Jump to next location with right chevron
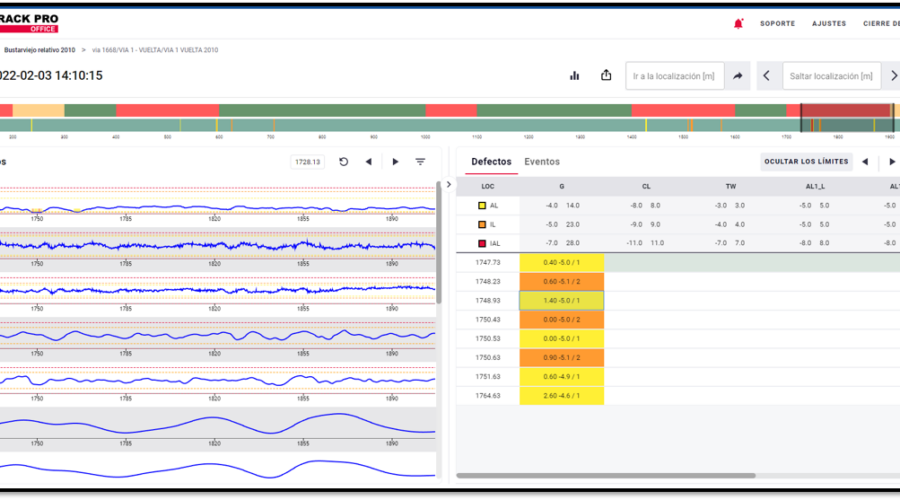 [x=893, y=76]
